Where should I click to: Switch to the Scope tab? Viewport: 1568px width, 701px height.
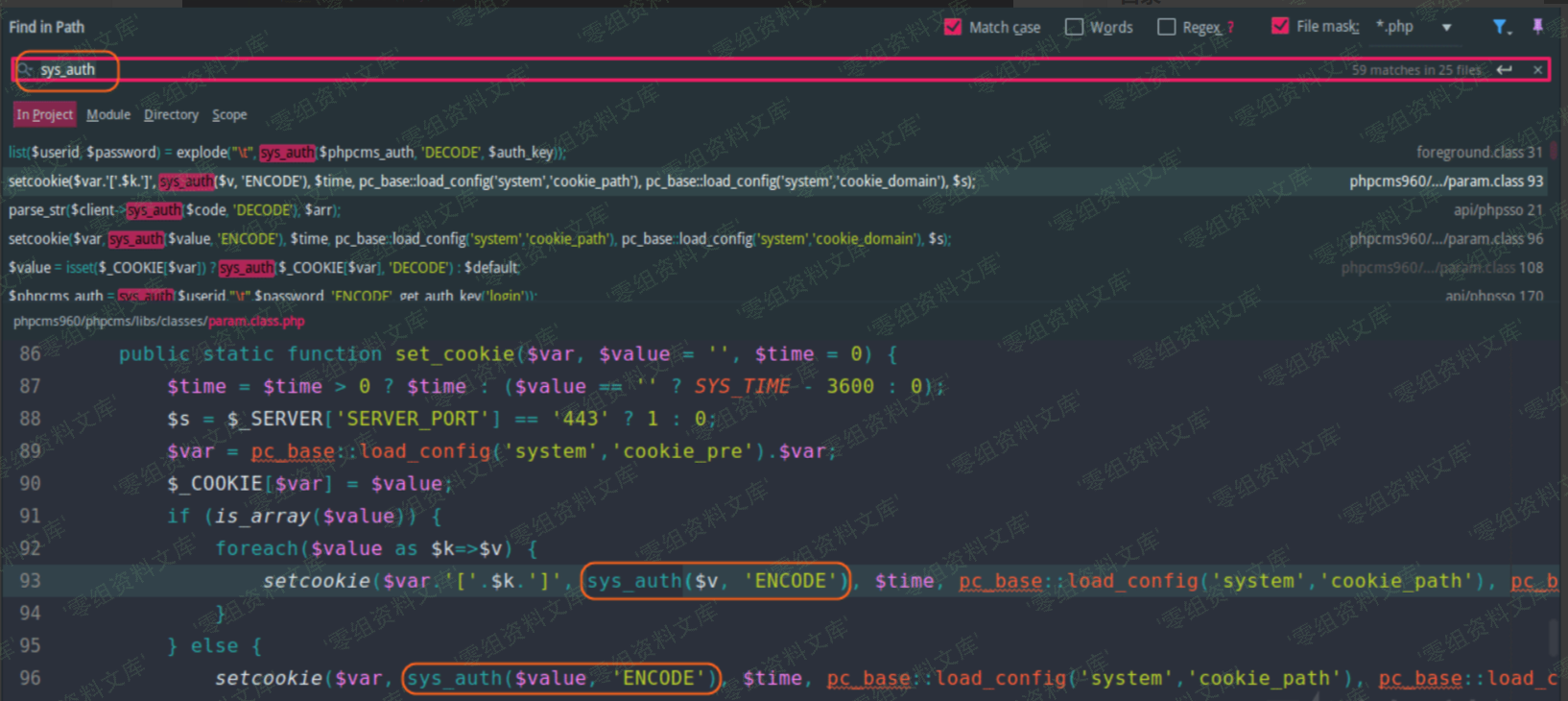click(229, 114)
